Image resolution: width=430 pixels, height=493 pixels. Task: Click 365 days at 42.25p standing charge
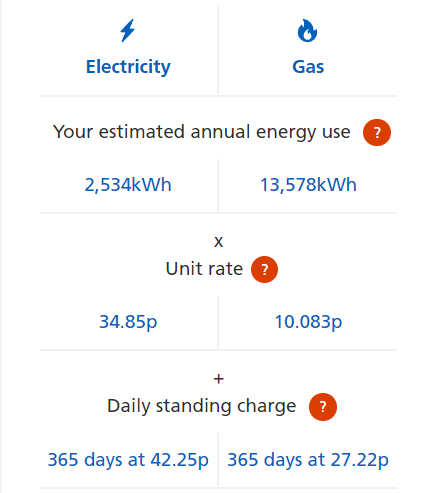click(128, 460)
